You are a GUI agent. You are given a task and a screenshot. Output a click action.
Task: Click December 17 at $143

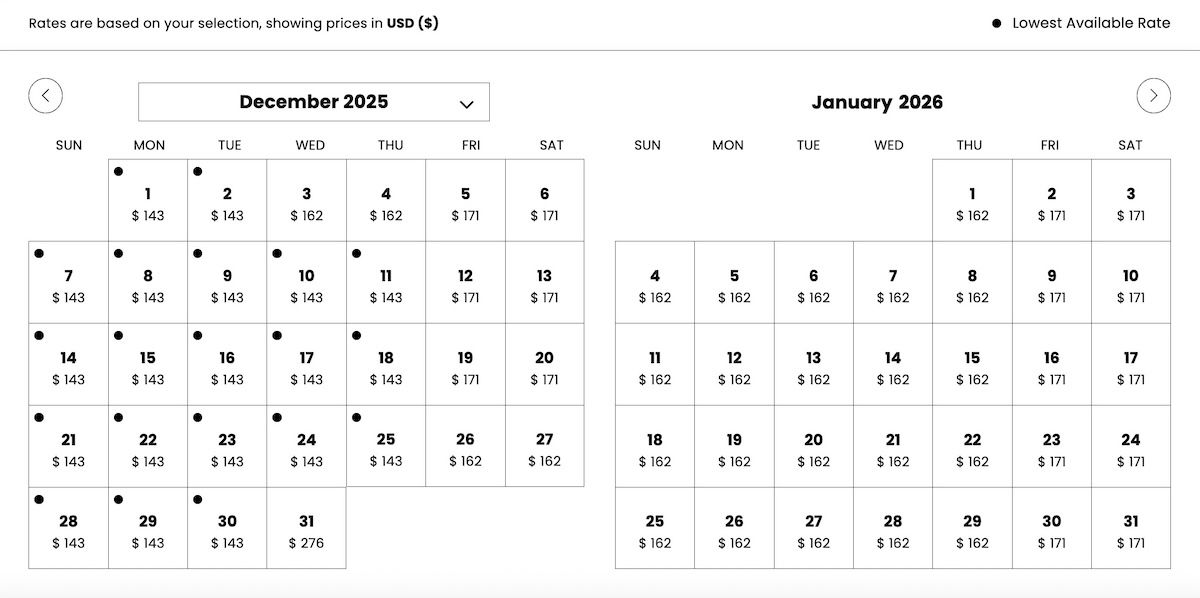click(x=306, y=365)
